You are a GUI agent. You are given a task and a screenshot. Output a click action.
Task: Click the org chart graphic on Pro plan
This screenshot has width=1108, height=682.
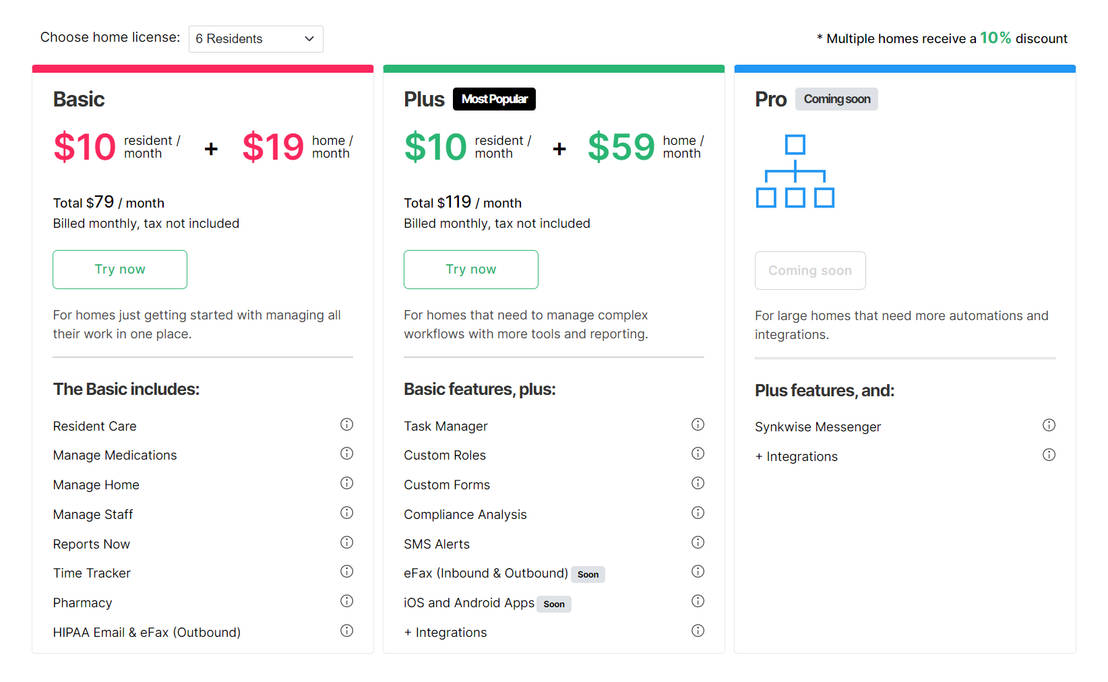click(795, 172)
